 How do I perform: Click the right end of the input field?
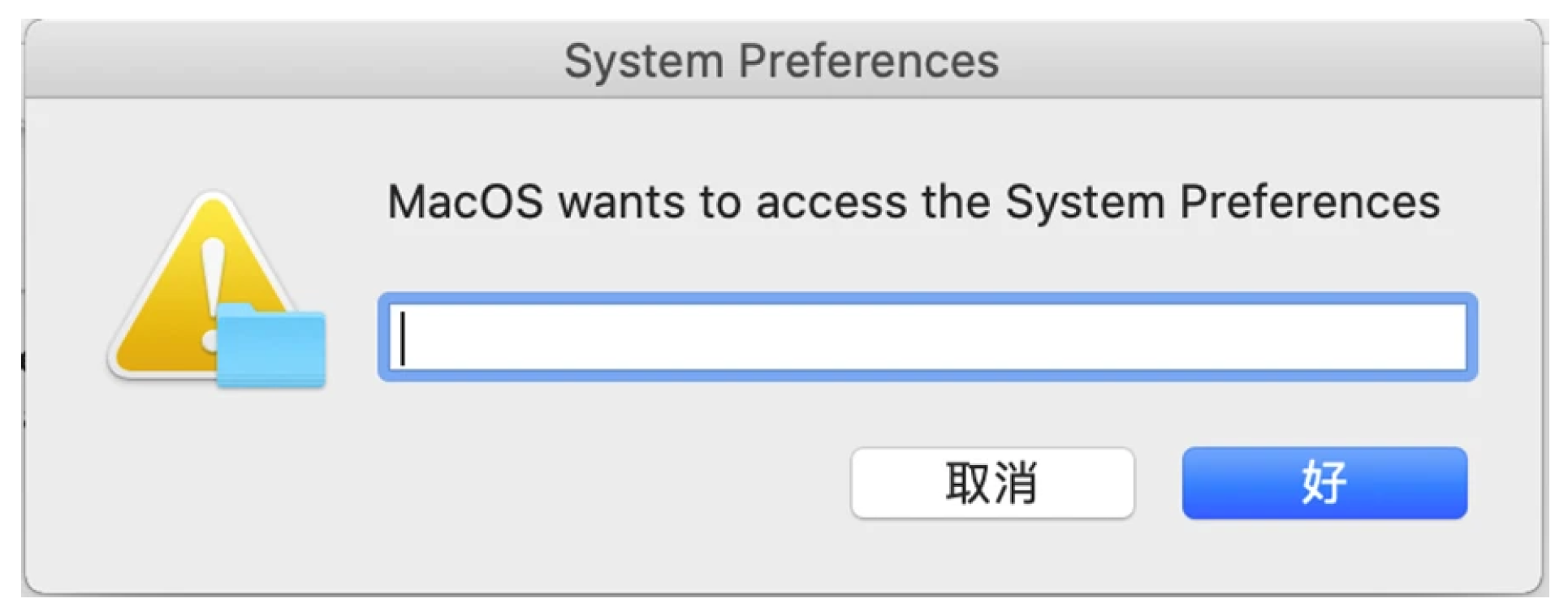pyautogui.click(x=1437, y=337)
